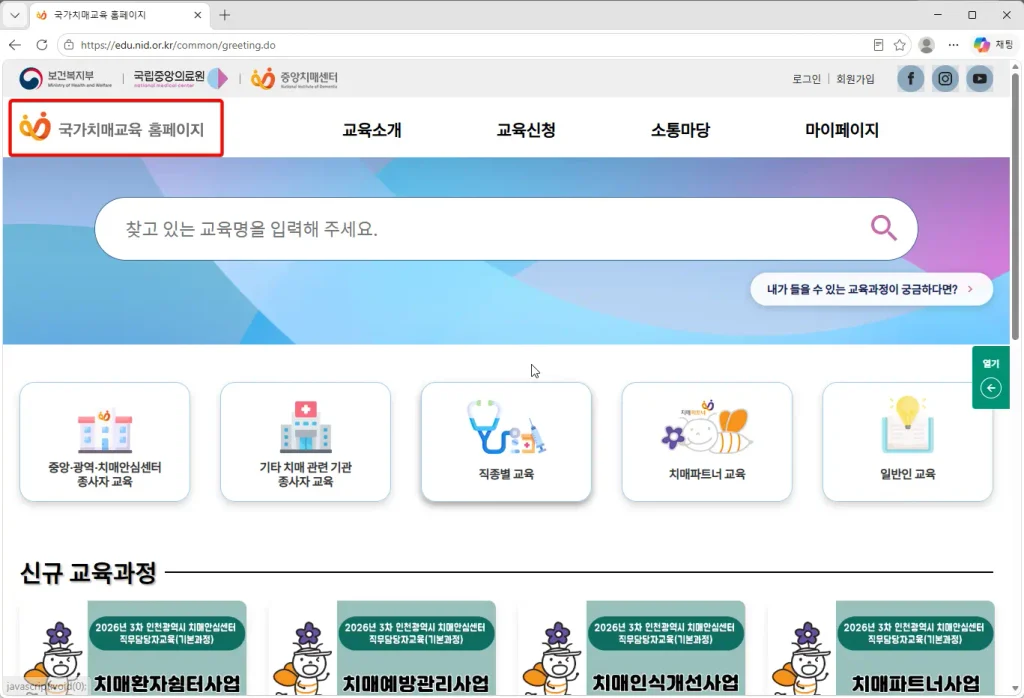Open the 소통마당 menu
The height and width of the screenshot is (698, 1024).
[x=680, y=130]
